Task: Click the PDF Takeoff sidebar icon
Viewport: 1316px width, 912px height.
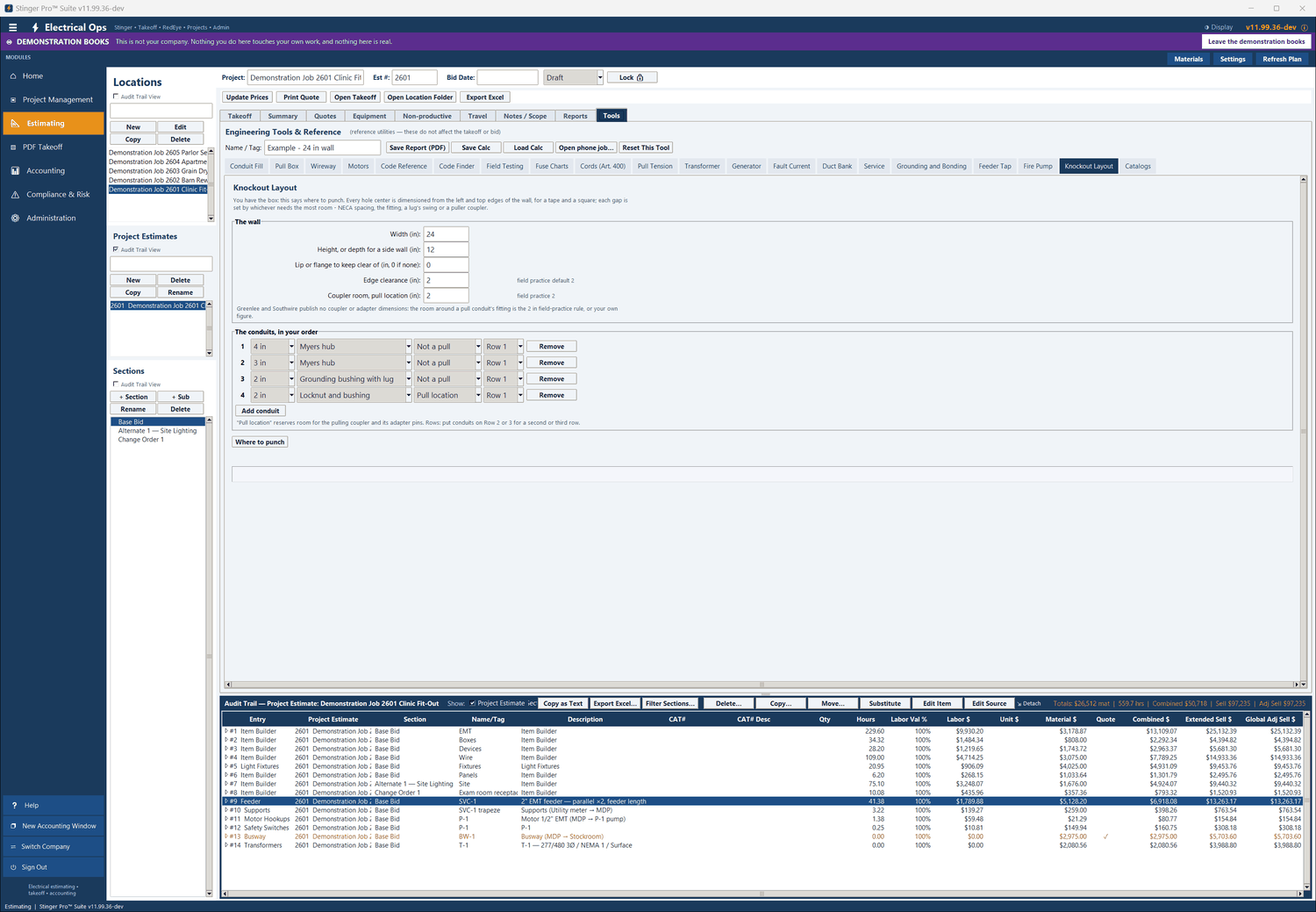Action: 14,147
